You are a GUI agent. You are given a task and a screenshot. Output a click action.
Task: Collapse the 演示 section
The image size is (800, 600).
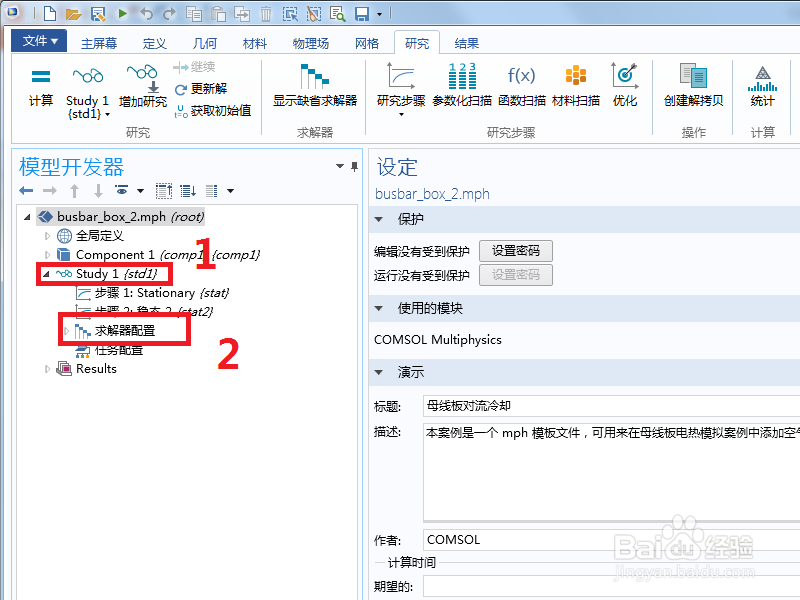(x=379, y=372)
